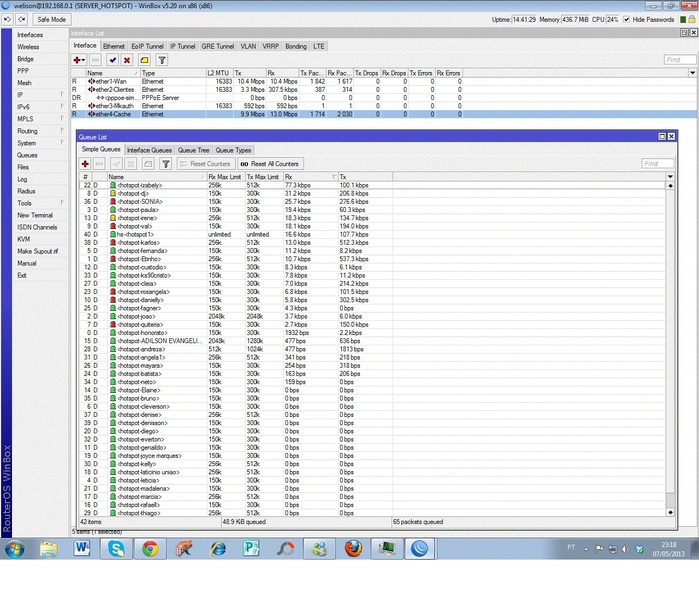The height and width of the screenshot is (600, 699).
Task: Add new simple queue with red plus
Action: tap(85, 164)
